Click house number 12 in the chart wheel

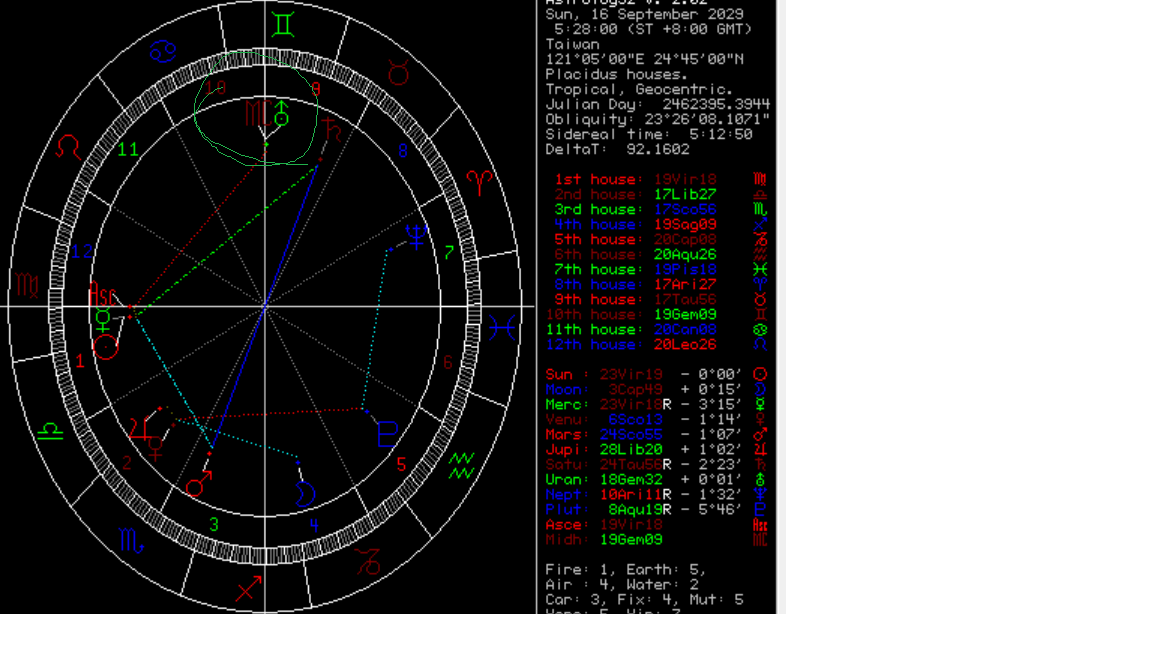pos(82,251)
